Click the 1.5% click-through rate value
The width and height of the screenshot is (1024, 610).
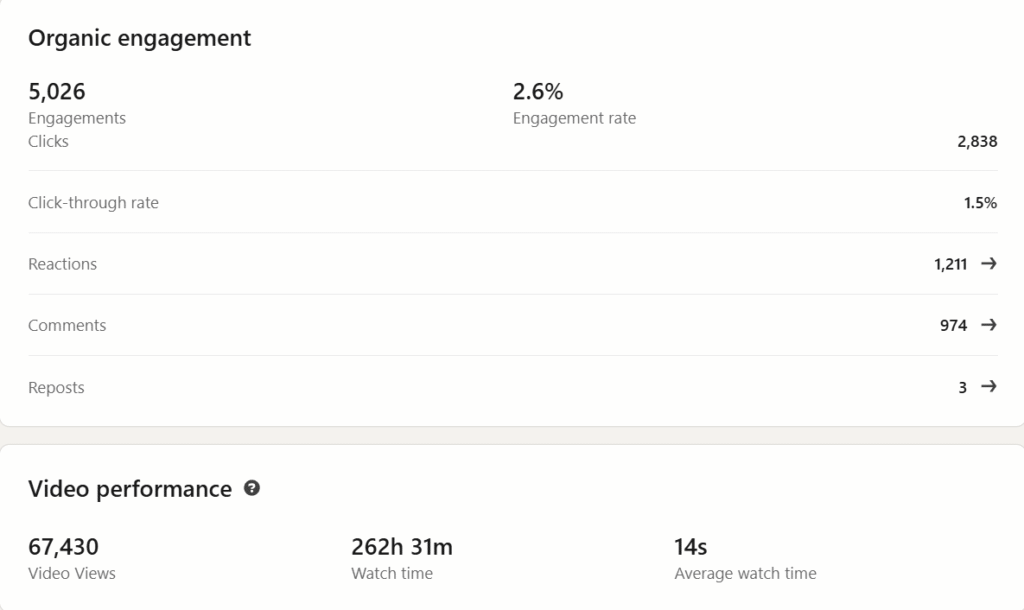tap(980, 202)
